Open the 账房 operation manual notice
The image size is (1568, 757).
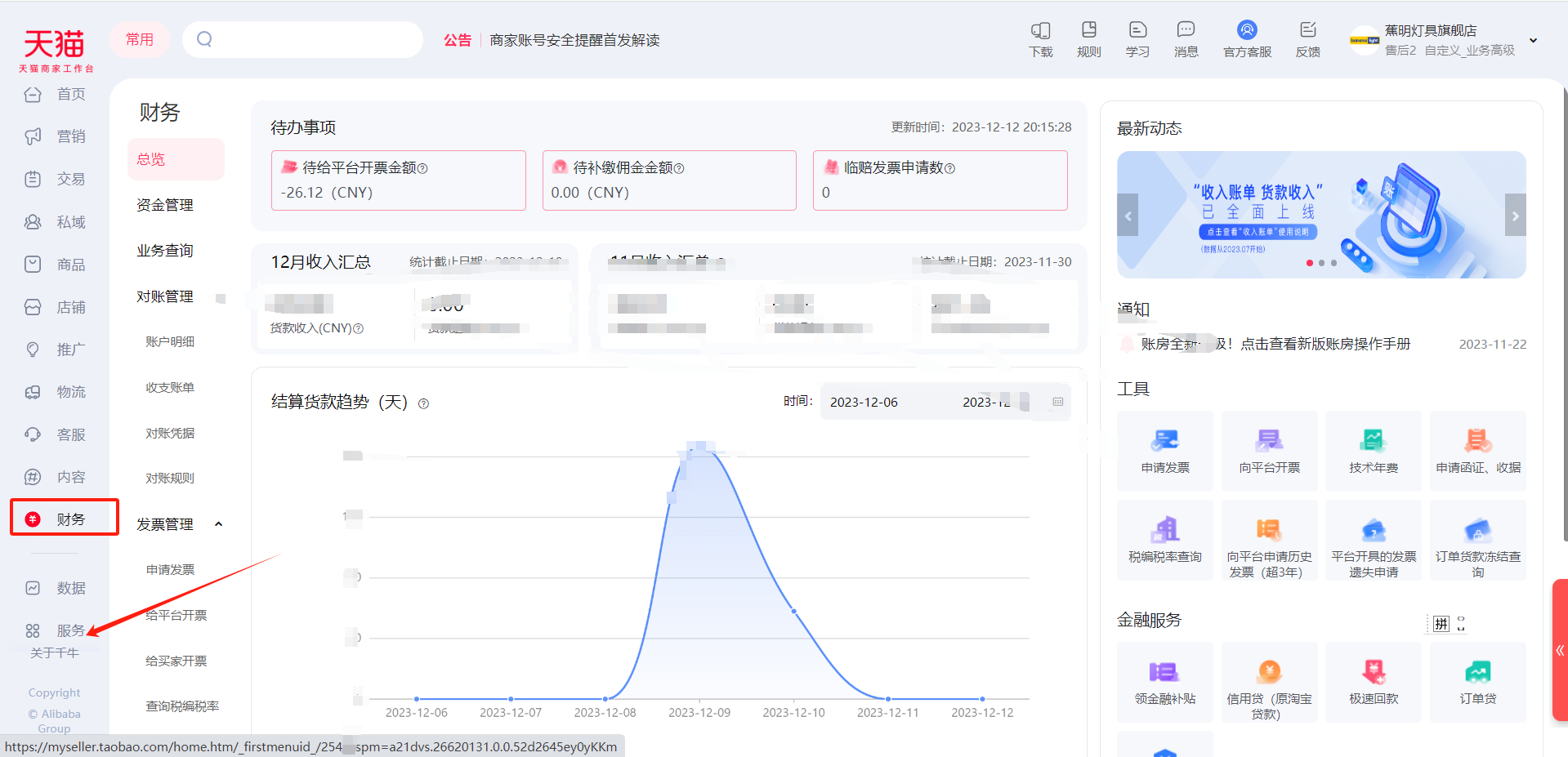click(1275, 344)
